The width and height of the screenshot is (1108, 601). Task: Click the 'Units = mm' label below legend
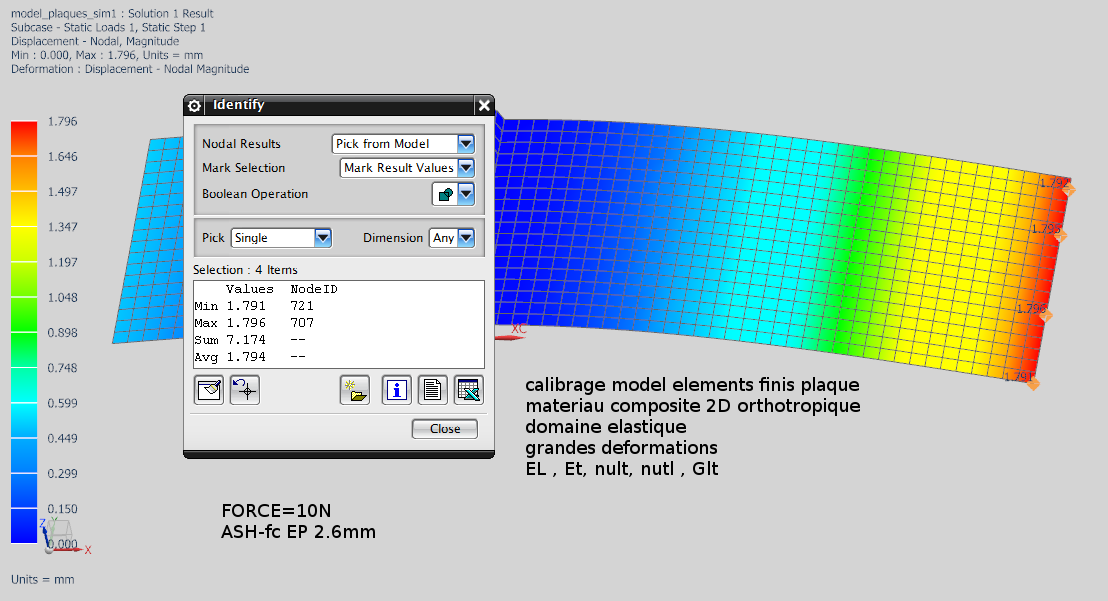[42, 579]
